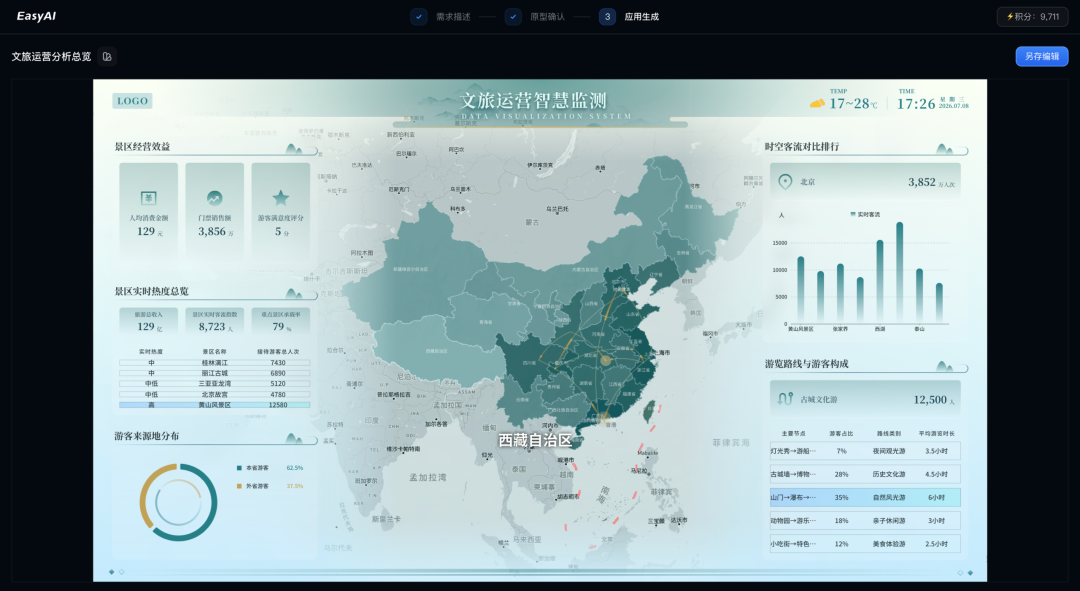Click the 黄山风景区 bar in chart
1080x591 pixels.
point(800,290)
